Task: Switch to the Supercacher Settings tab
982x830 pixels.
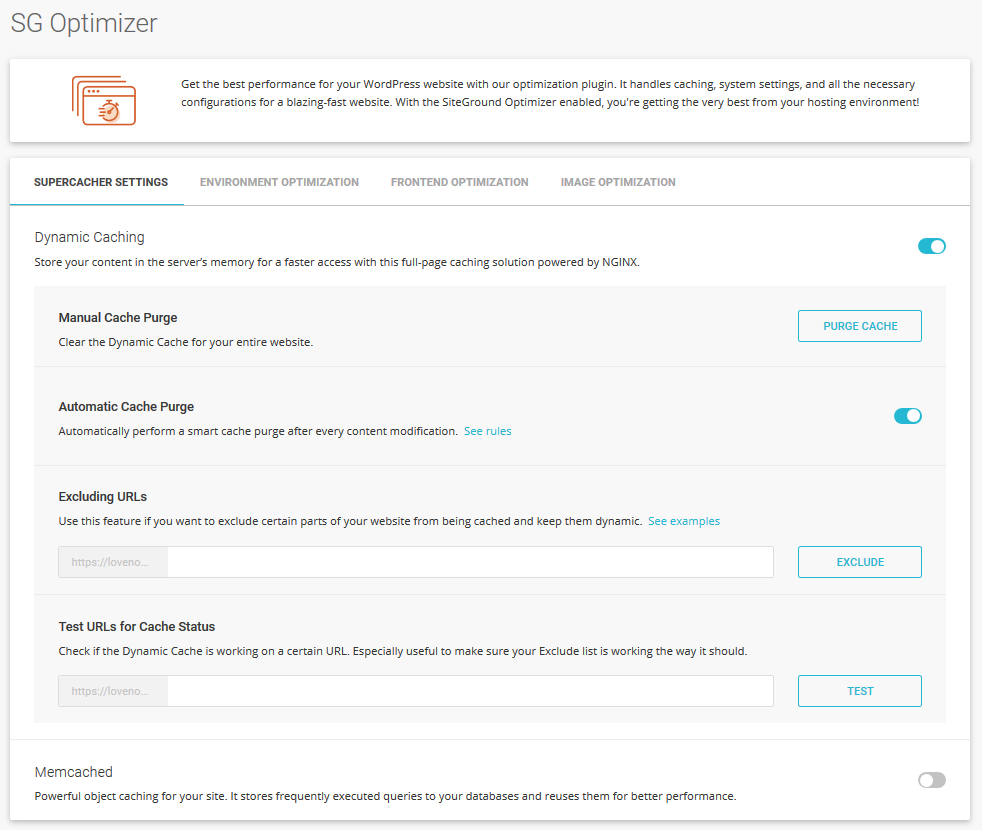Action: point(101,182)
